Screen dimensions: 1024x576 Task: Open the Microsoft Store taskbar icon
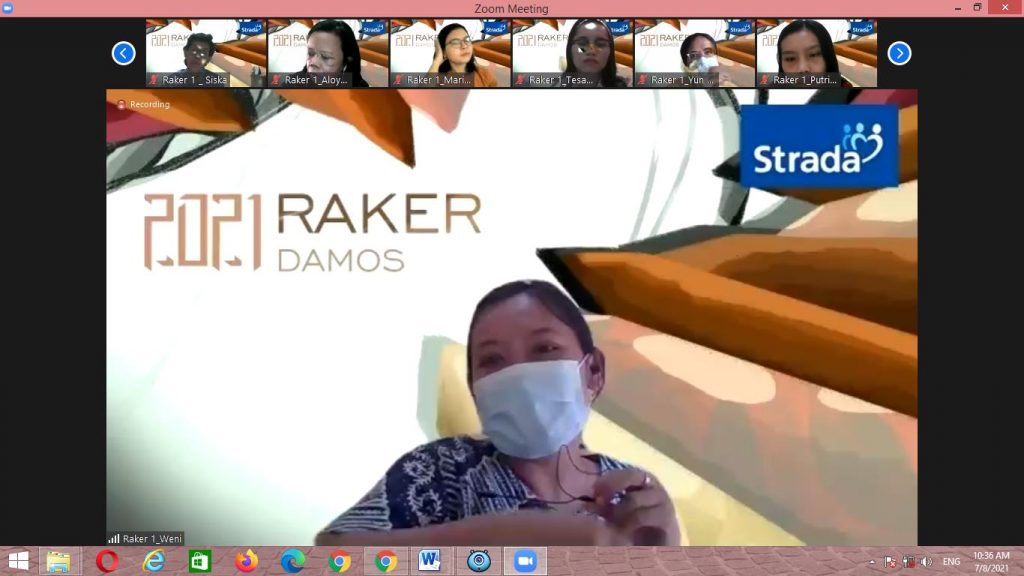pos(200,561)
